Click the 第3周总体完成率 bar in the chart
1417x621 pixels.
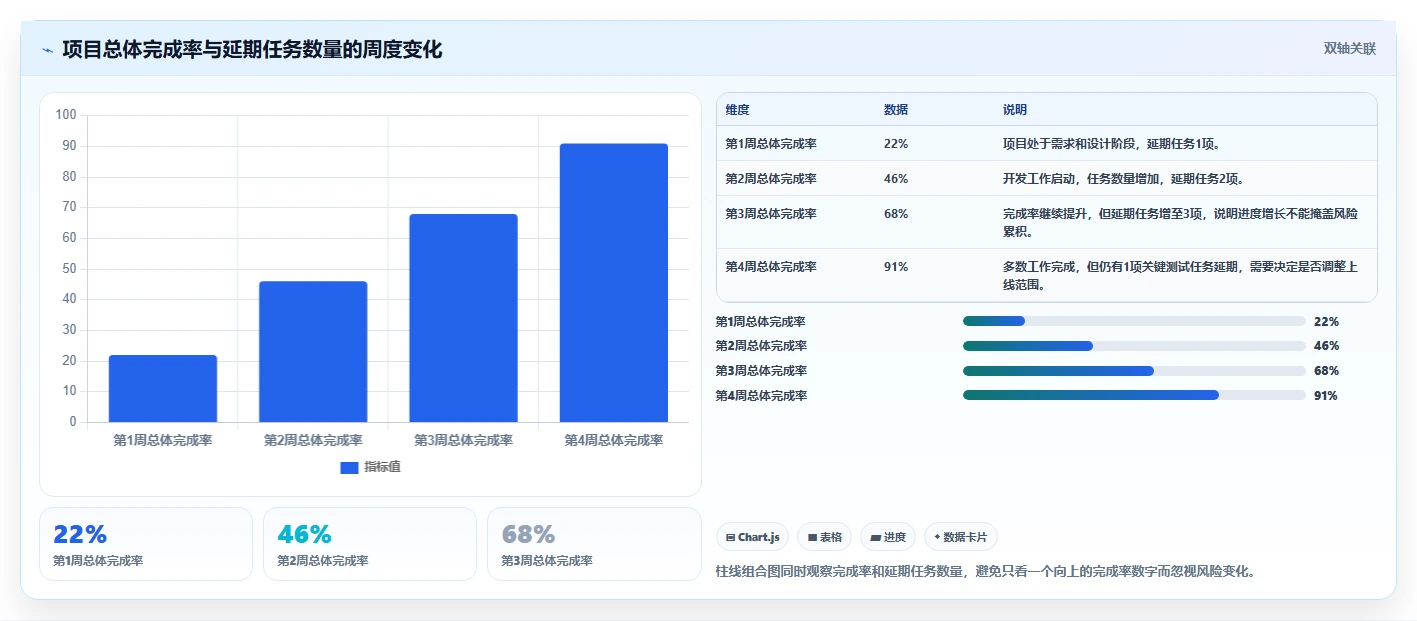pos(463,318)
